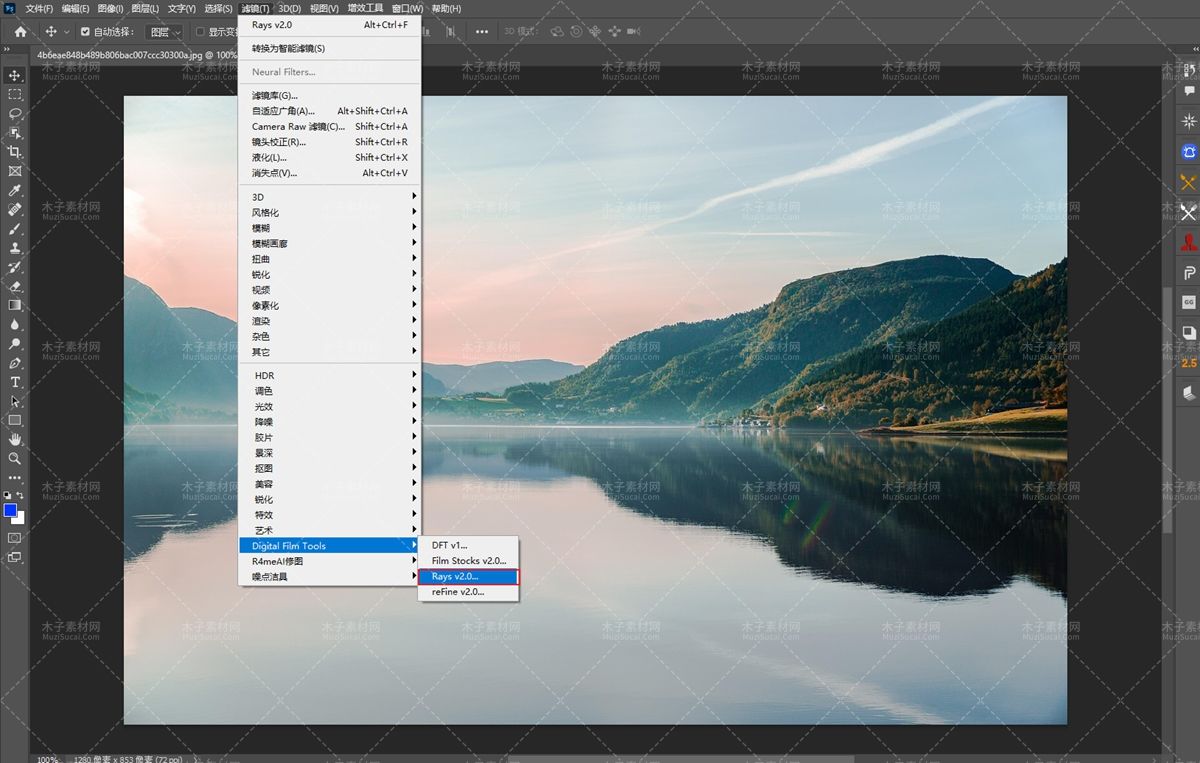Click the white background color swatch
Viewport: 1200px width, 763px height.
coord(20,519)
